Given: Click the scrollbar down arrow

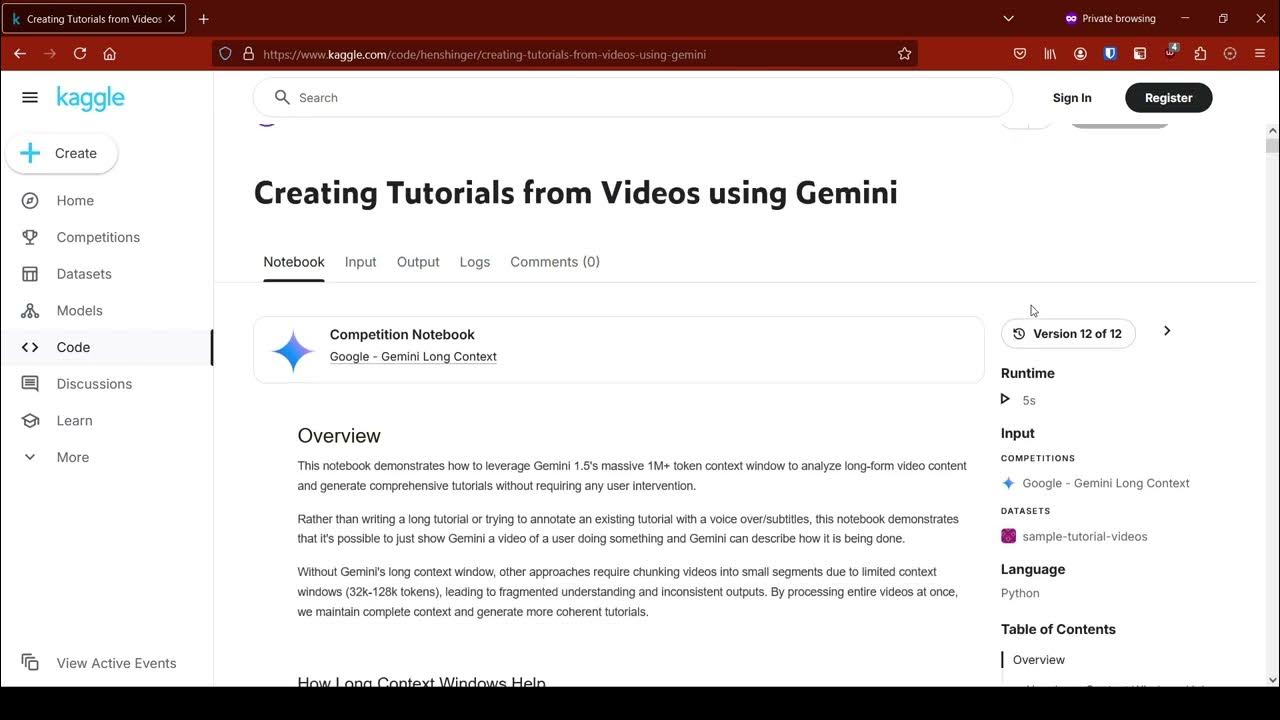Looking at the screenshot, I should pyautogui.click(x=1272, y=680).
